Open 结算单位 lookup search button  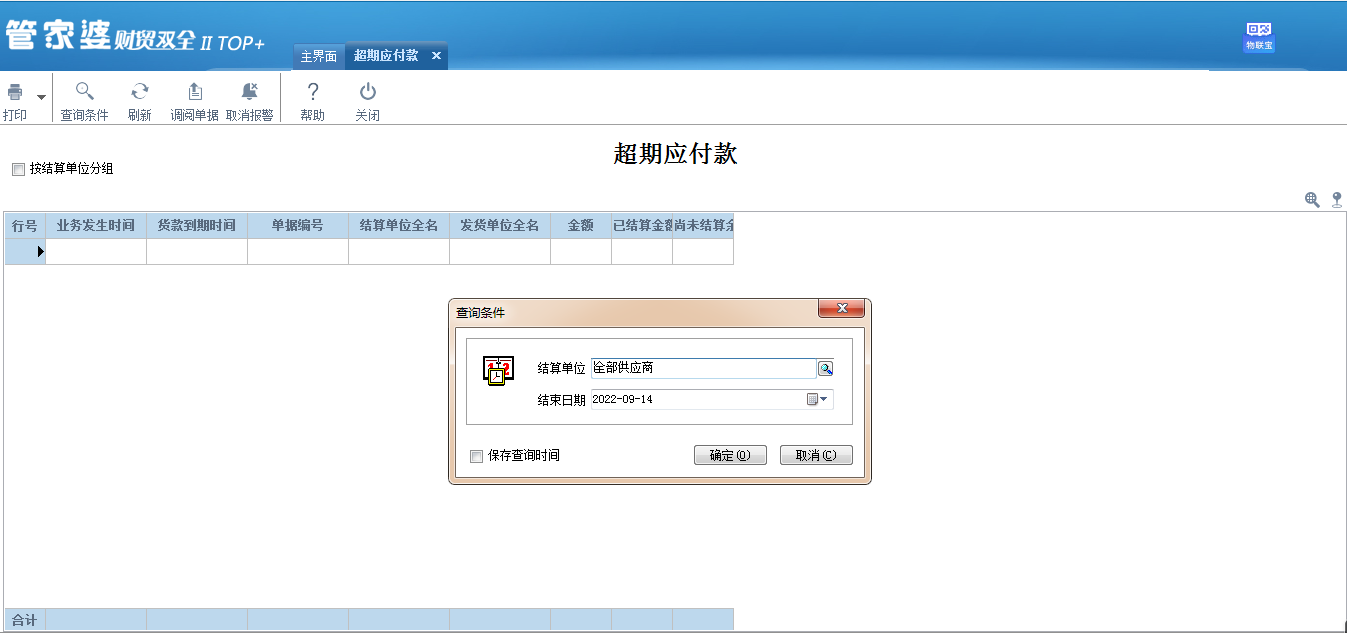click(x=825, y=369)
